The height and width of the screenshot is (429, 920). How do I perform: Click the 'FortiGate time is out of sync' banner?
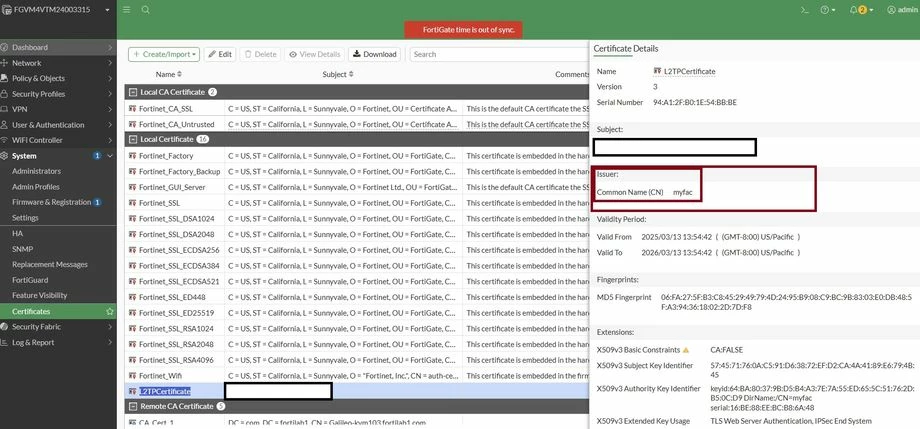pos(464,30)
